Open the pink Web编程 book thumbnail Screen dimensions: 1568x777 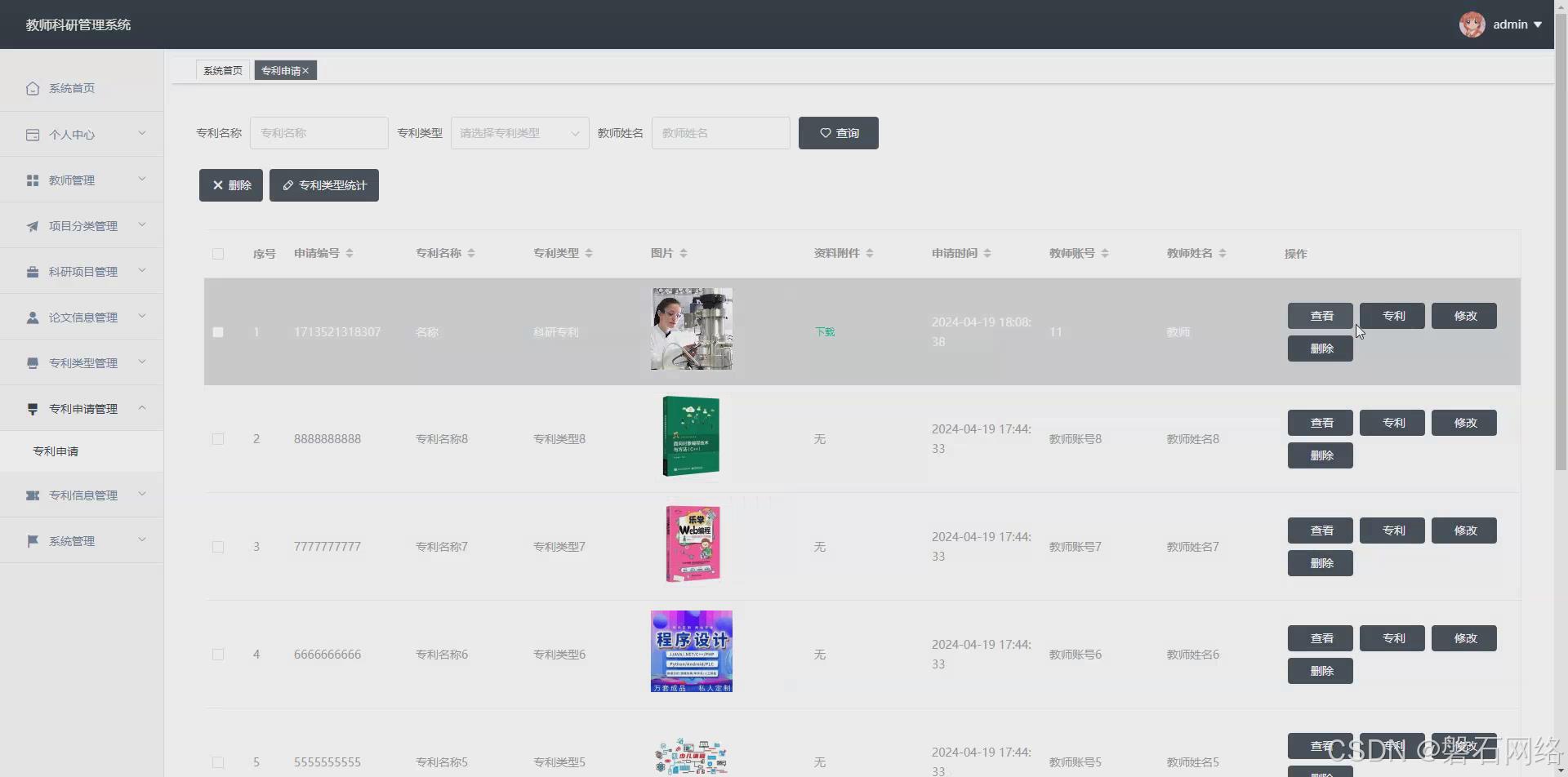tap(693, 544)
